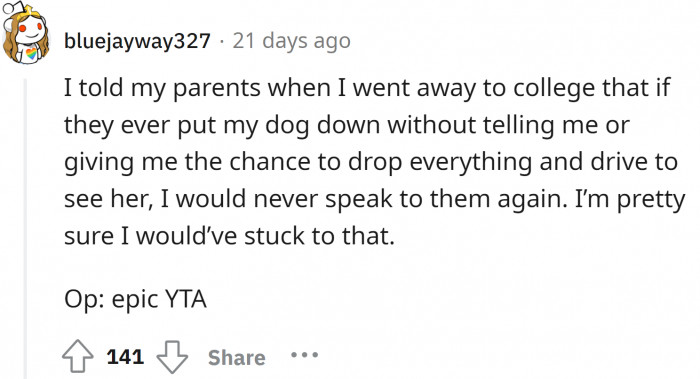700x379 pixels.
Task: Click the line starting "giving me the chance"
Action: [371, 162]
